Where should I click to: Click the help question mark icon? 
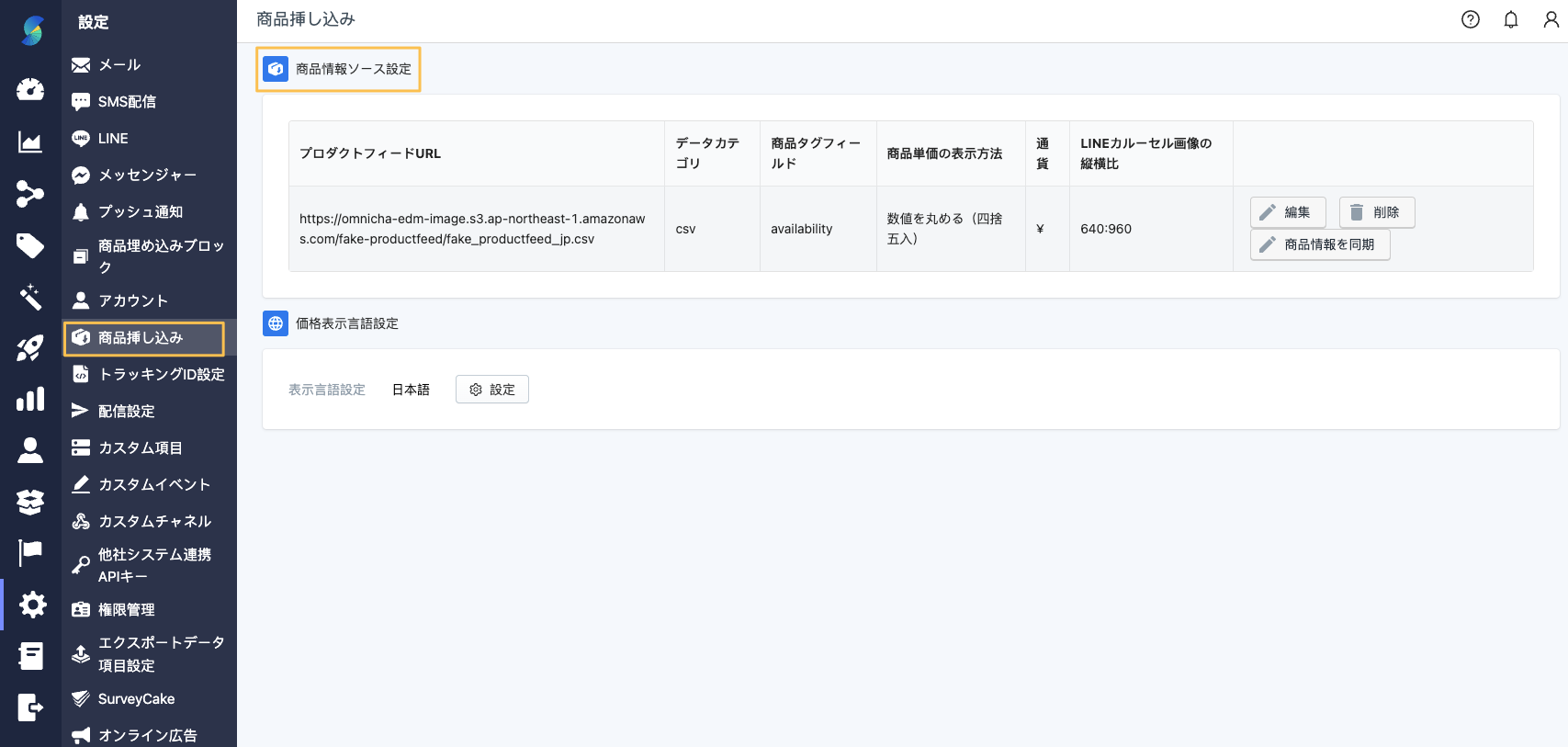1470,19
